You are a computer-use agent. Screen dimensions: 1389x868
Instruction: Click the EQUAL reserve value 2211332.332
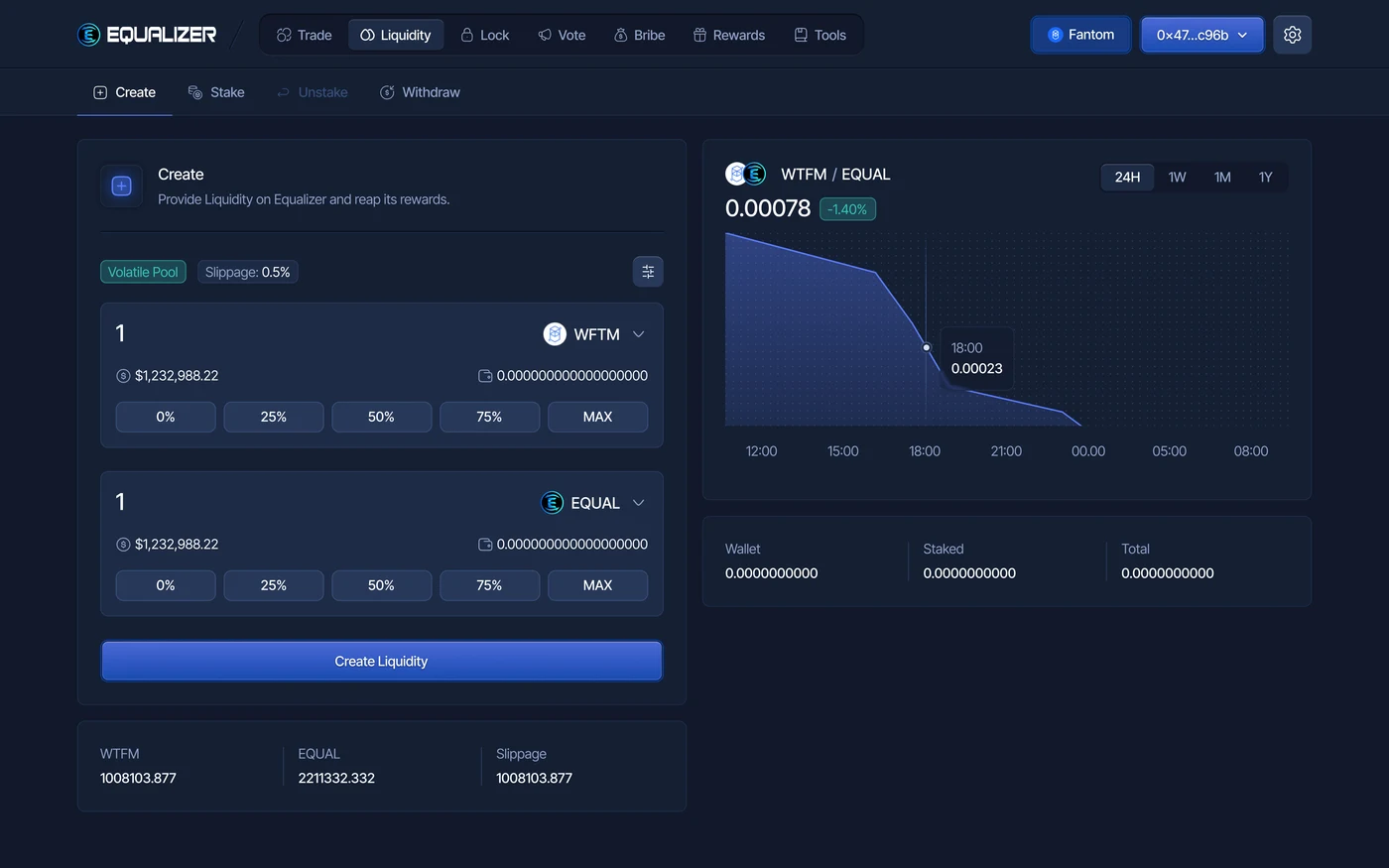[336, 779]
